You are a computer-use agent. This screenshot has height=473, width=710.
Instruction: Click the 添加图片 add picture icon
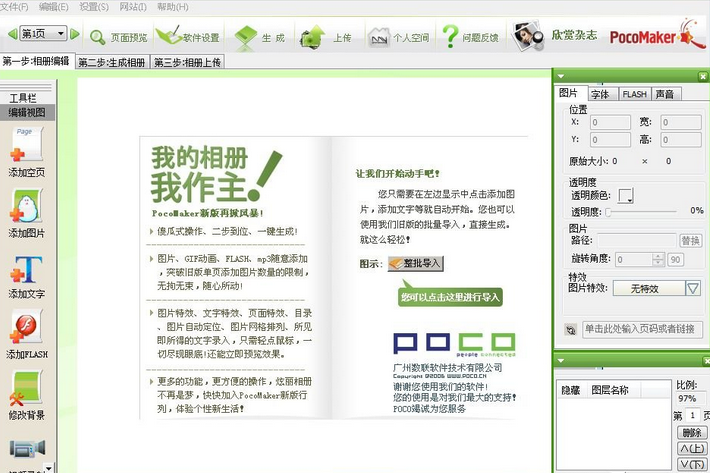[x=27, y=205]
